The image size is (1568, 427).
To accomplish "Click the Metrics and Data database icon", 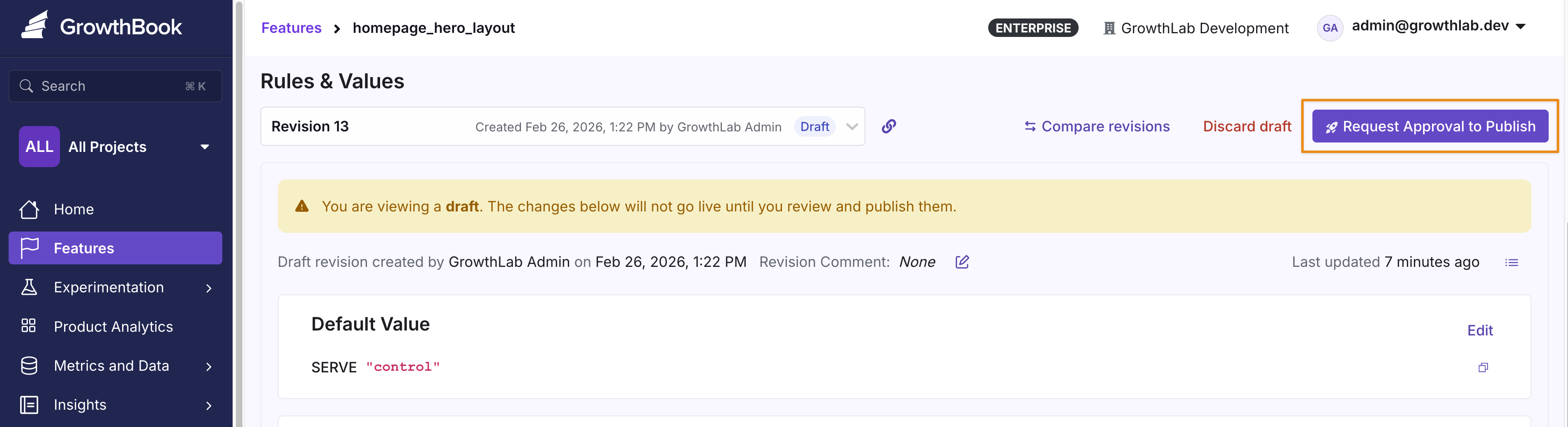I will pos(29,365).
